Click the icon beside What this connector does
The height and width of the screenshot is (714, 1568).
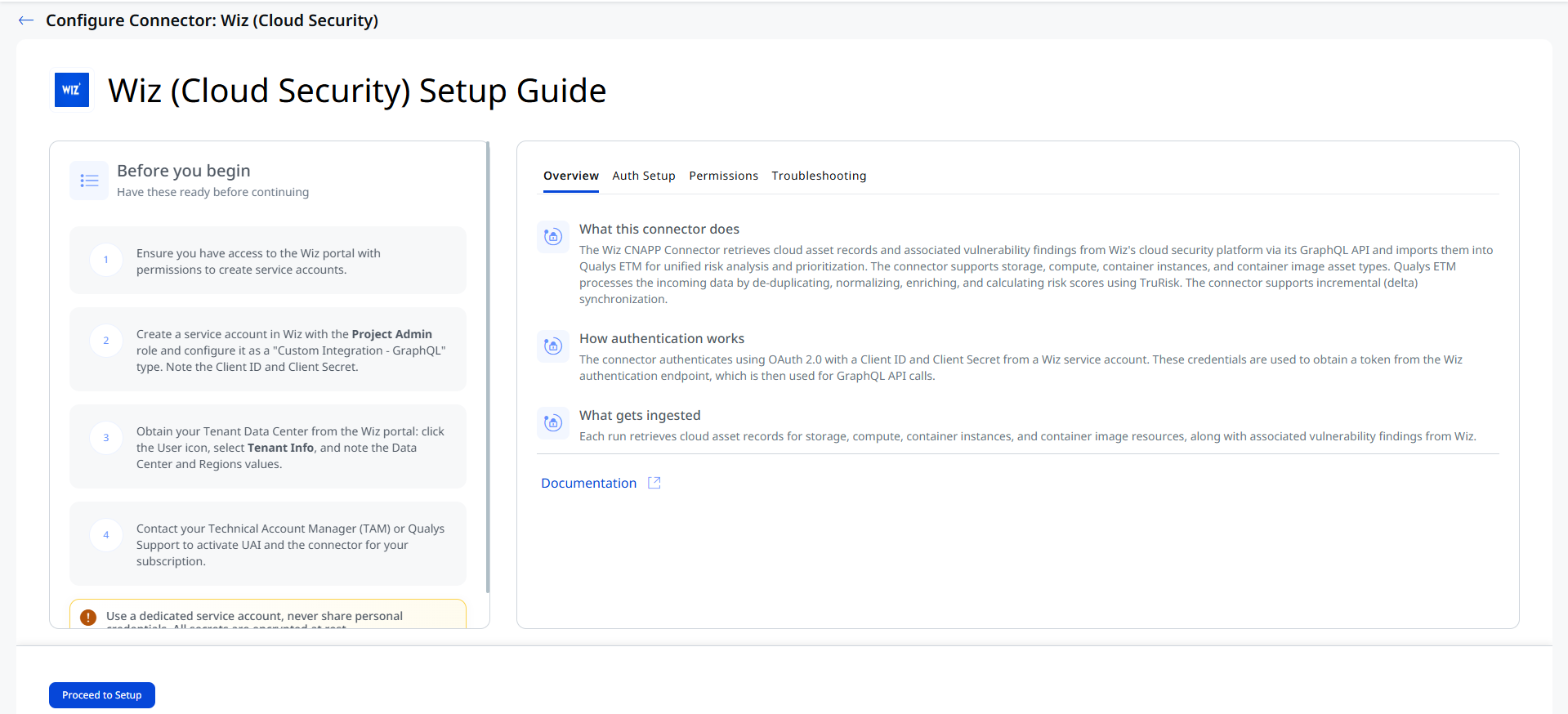click(x=553, y=237)
